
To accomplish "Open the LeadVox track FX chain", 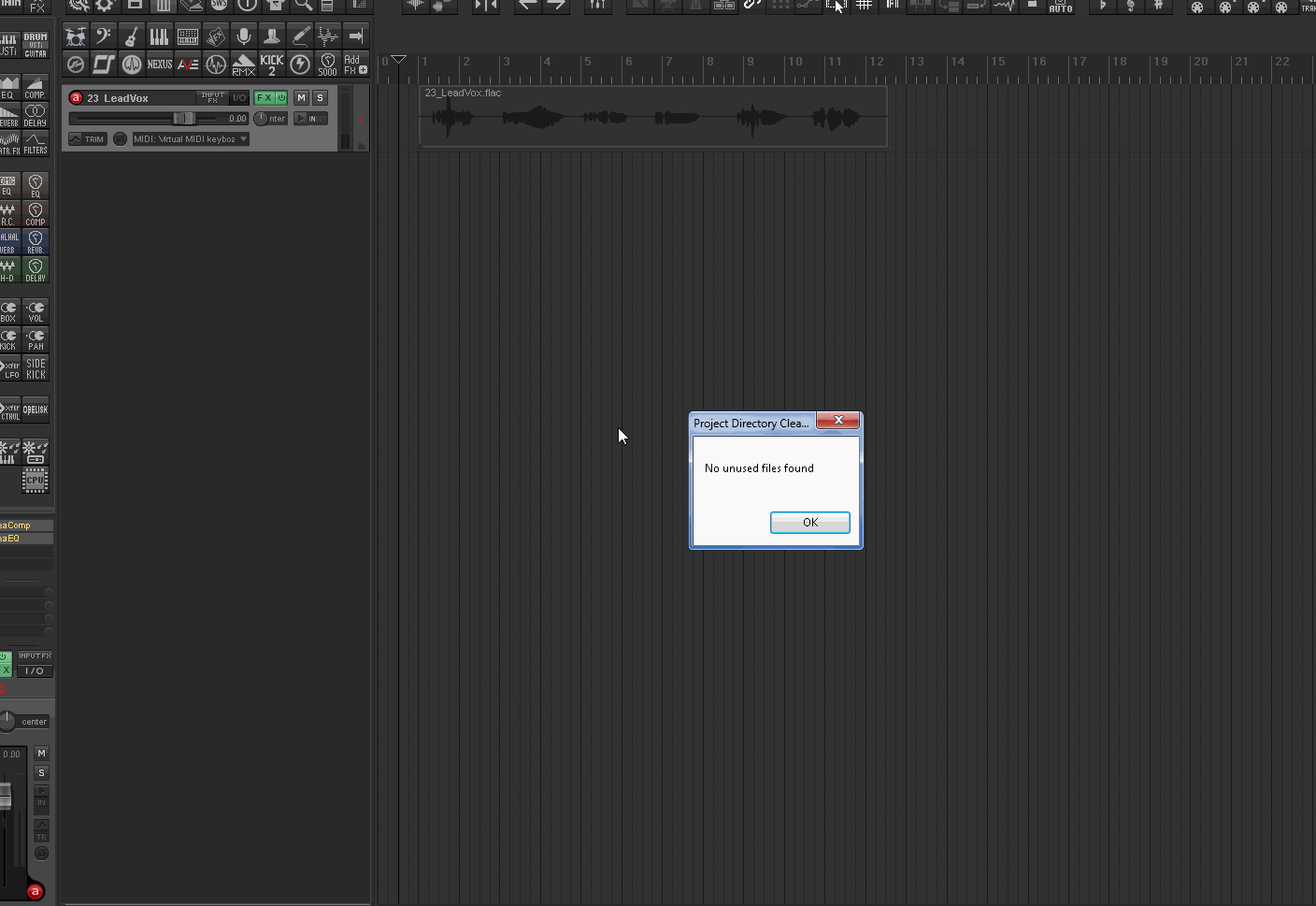I will tap(265, 98).
